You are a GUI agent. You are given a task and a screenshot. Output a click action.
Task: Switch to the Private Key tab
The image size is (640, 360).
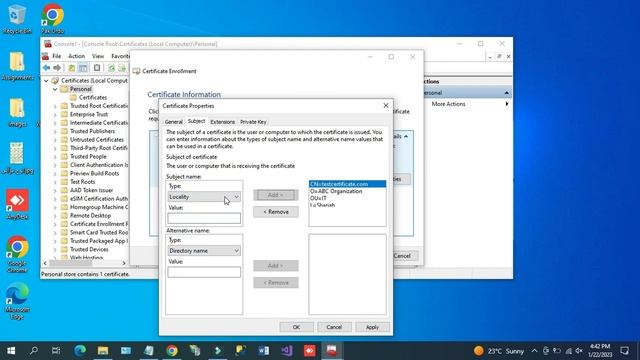click(253, 122)
